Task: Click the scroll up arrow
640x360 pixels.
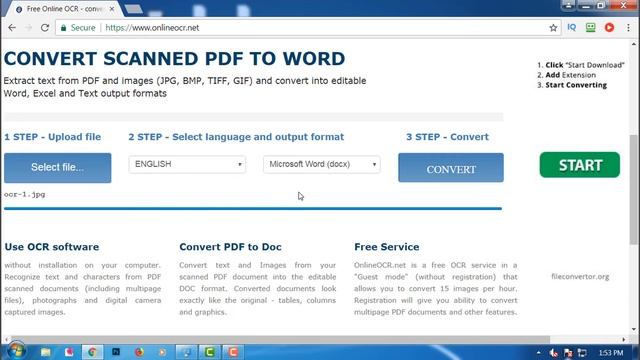Action: 634,44
